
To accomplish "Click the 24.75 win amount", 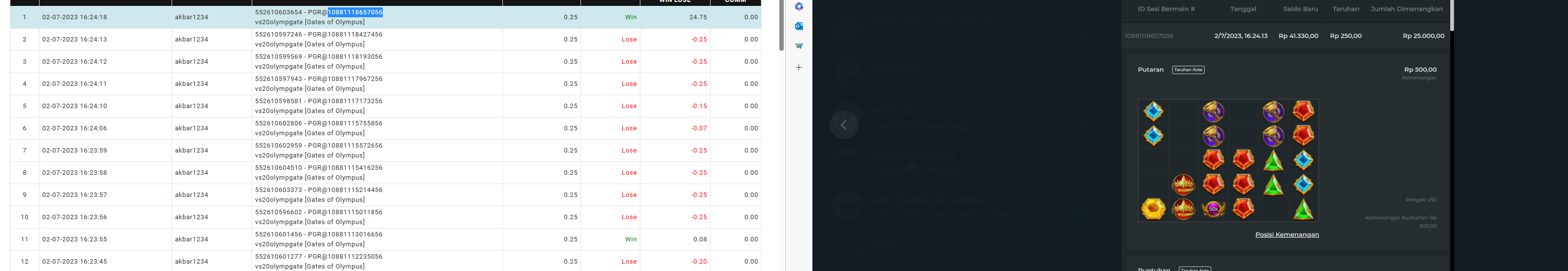I will click(698, 17).
